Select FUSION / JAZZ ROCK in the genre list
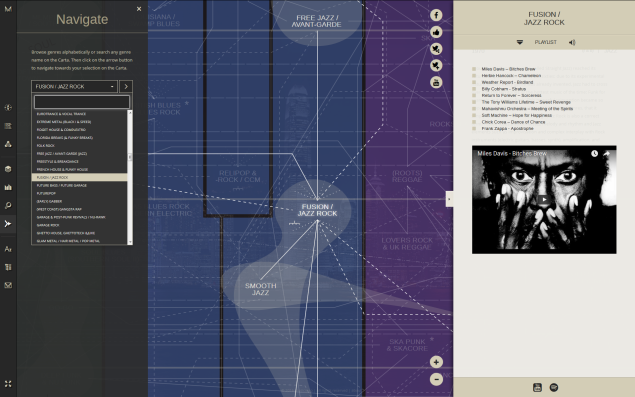This screenshot has width=635, height=397. coord(79,177)
